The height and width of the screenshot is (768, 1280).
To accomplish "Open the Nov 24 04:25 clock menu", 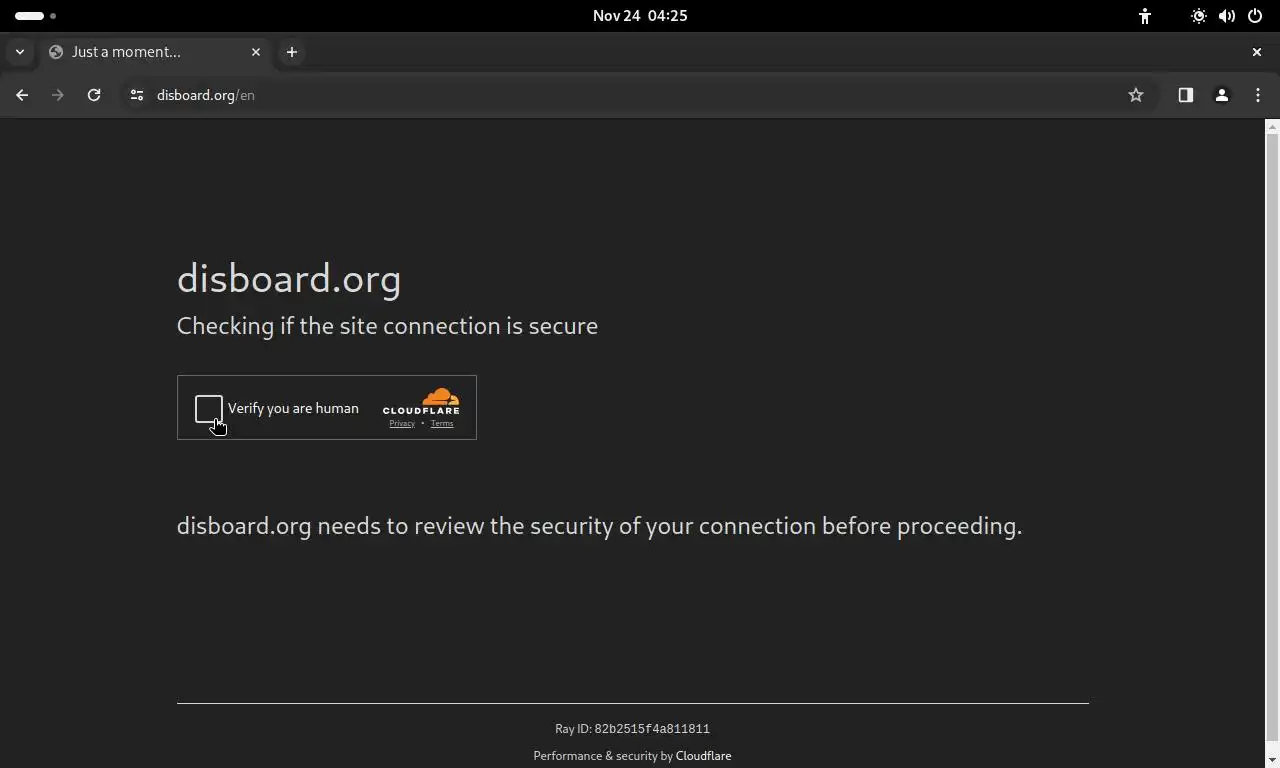I will [640, 16].
